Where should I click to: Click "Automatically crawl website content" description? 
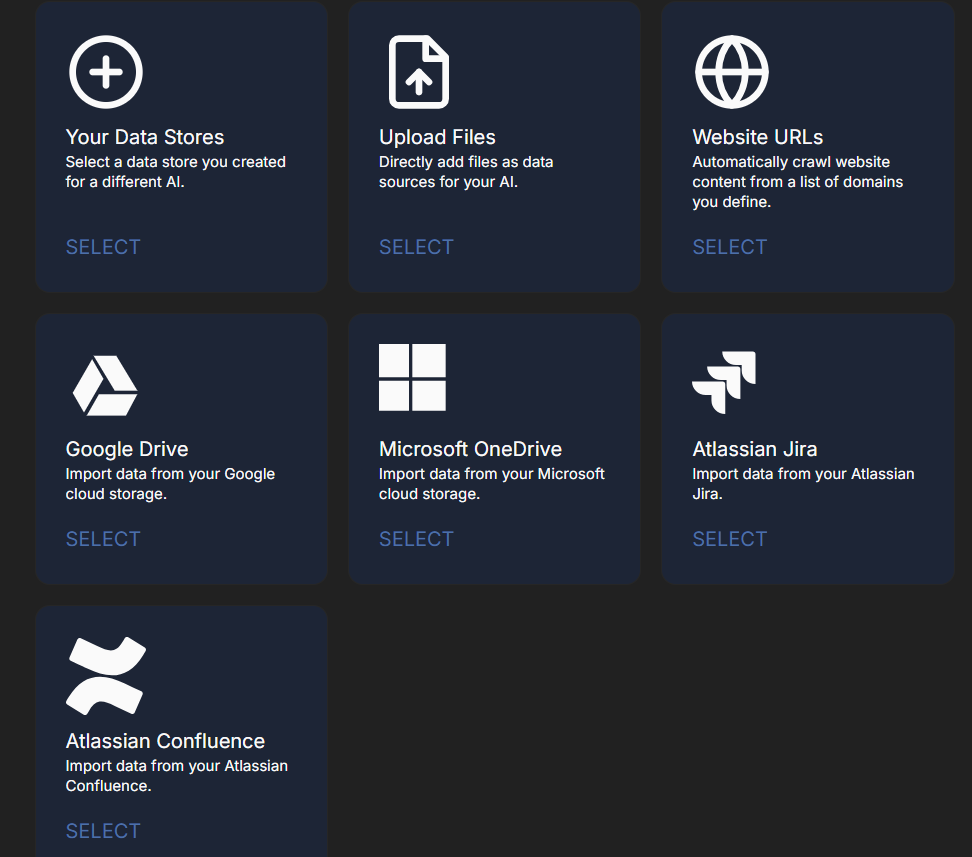pos(798,182)
